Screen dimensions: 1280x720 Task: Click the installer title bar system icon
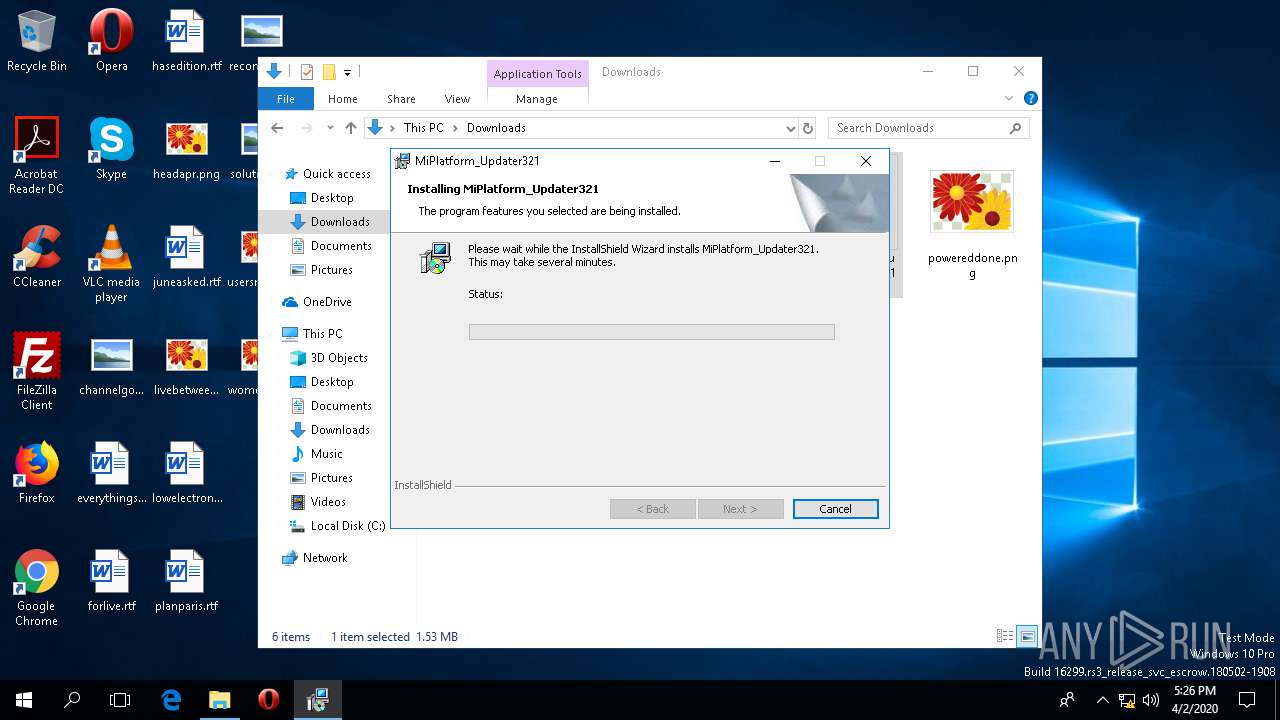(402, 161)
